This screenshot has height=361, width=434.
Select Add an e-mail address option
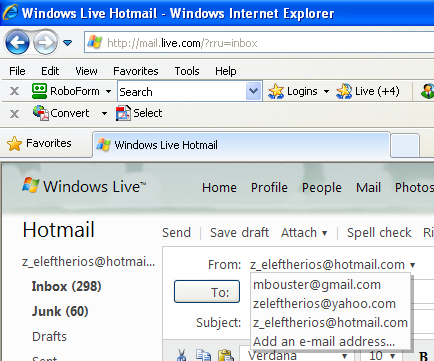(x=324, y=342)
